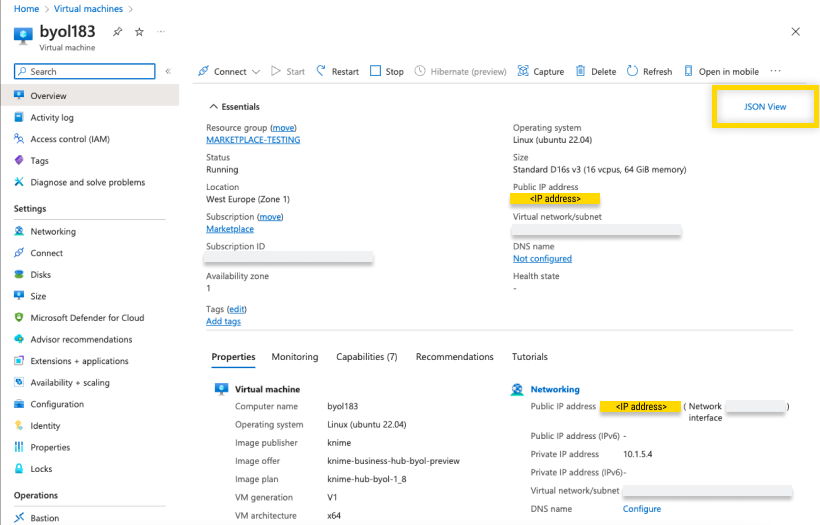820x525 pixels.
Task: Collapse the left sidebar menu
Action: (x=168, y=72)
